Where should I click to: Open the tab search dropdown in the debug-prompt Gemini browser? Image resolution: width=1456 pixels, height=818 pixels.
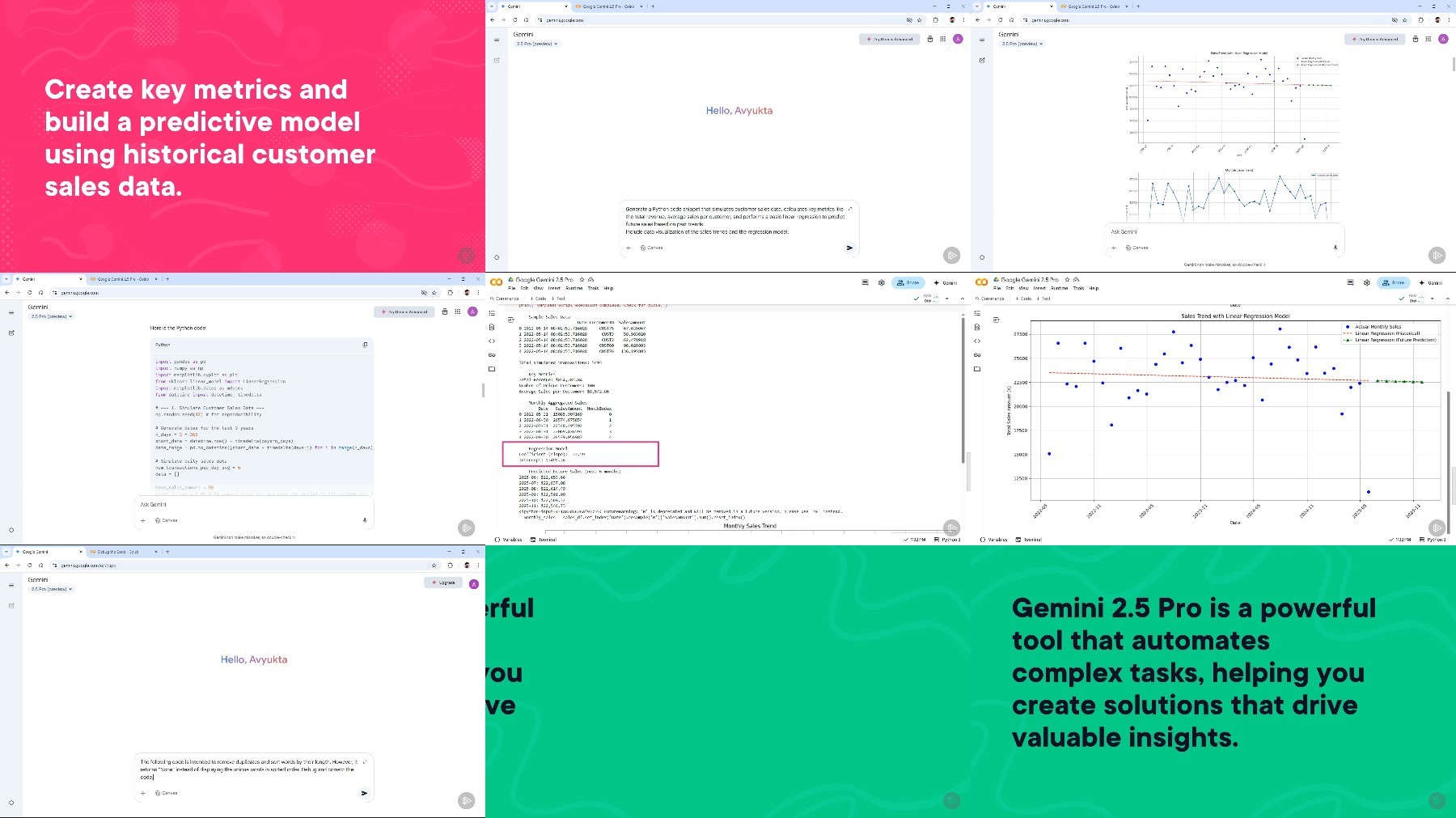pos(6,551)
